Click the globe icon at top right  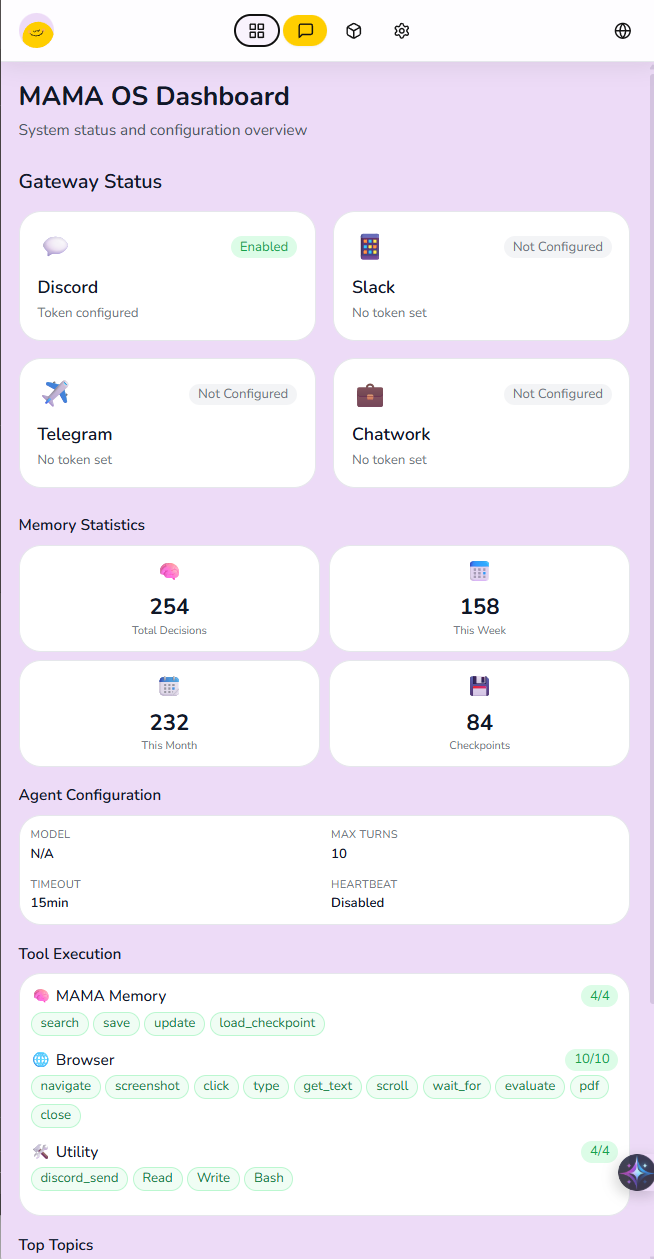[x=622, y=30]
